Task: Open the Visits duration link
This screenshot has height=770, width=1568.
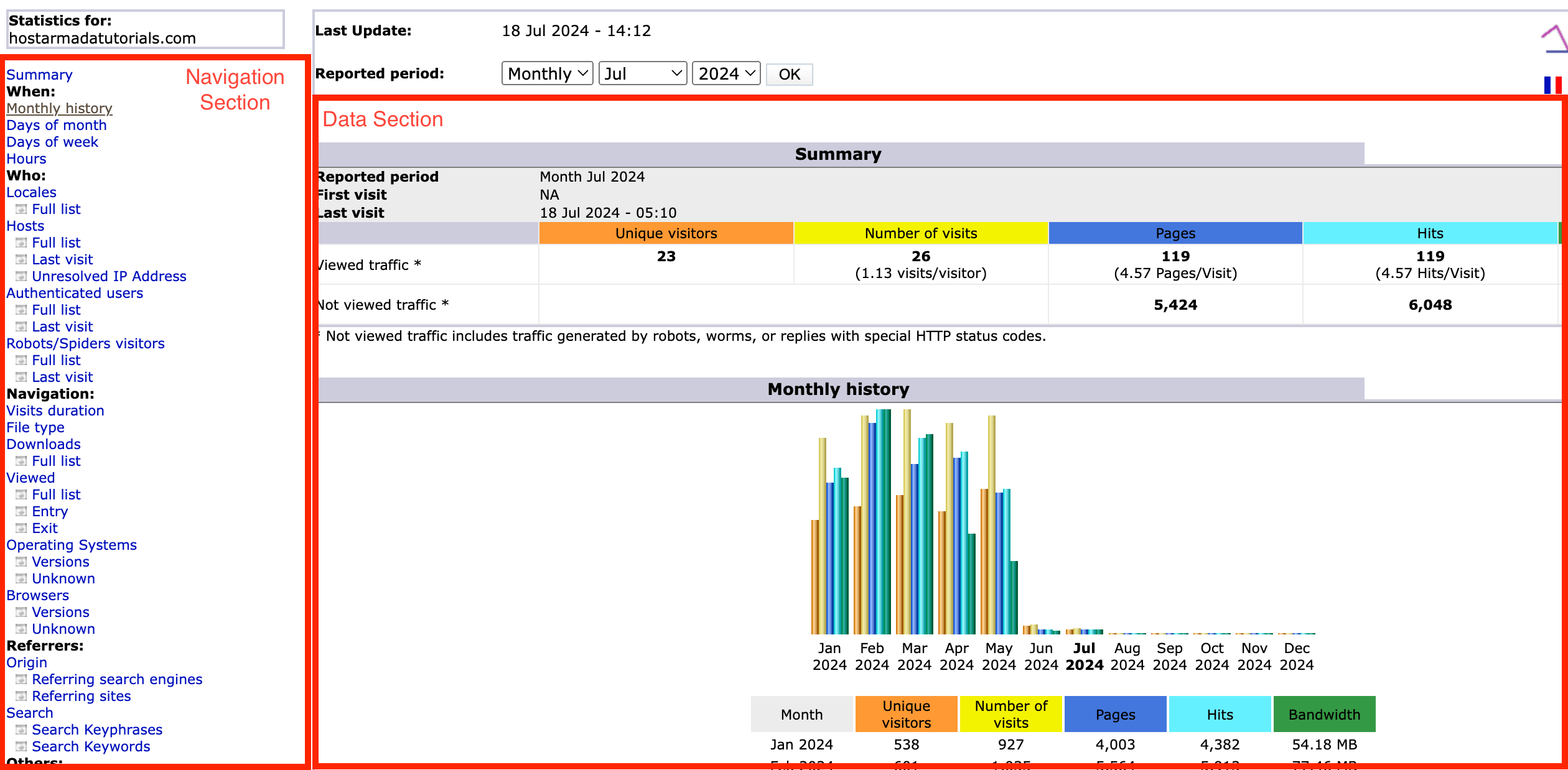Action: [x=55, y=411]
